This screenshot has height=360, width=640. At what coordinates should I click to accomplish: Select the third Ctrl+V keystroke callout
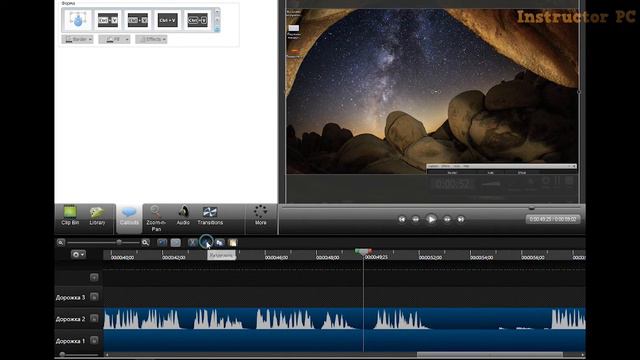click(x=138, y=20)
